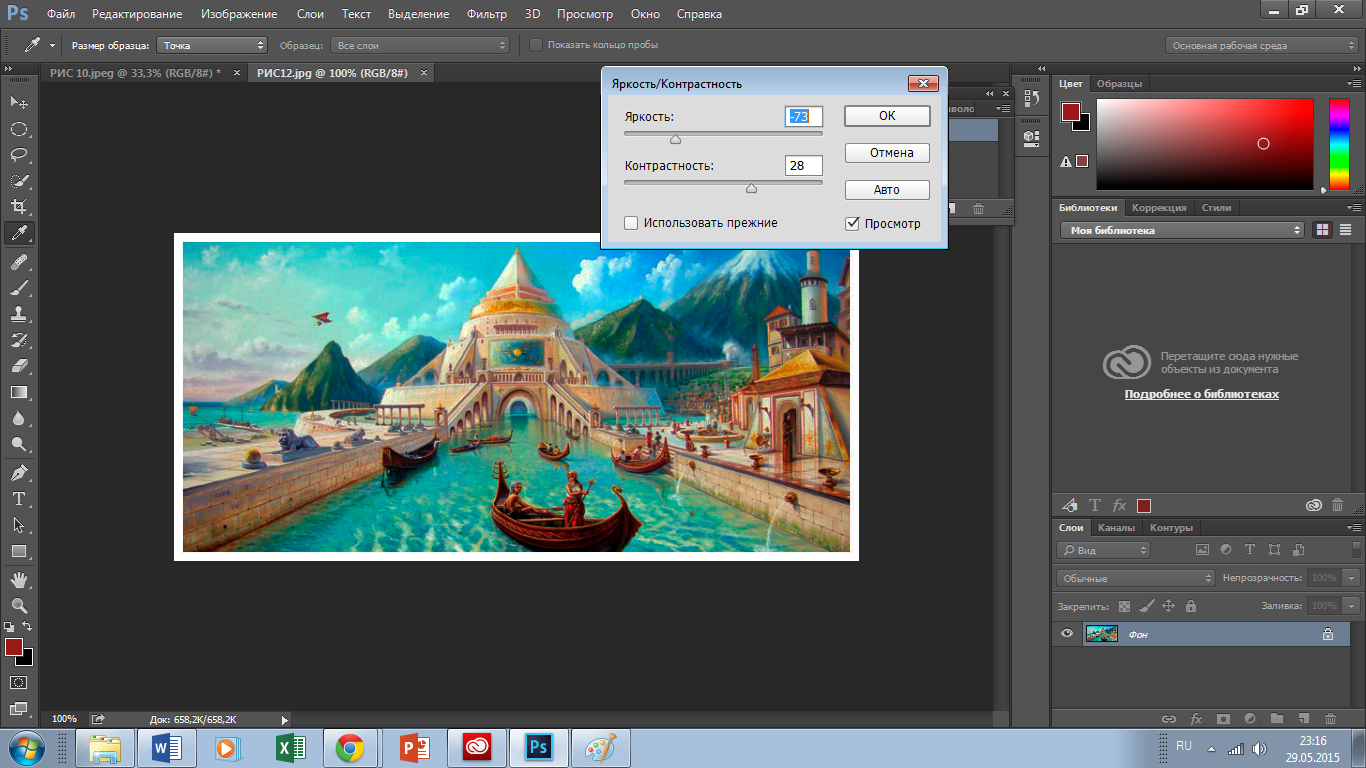Select the Crop tool

pos(18,207)
